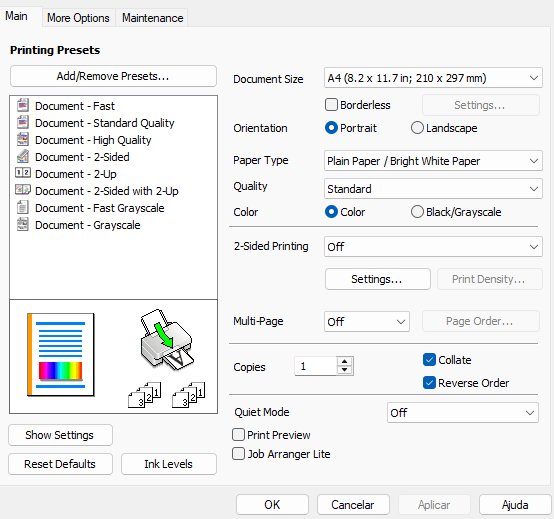
Task: Open help with the Ajuda button
Action: click(515, 505)
